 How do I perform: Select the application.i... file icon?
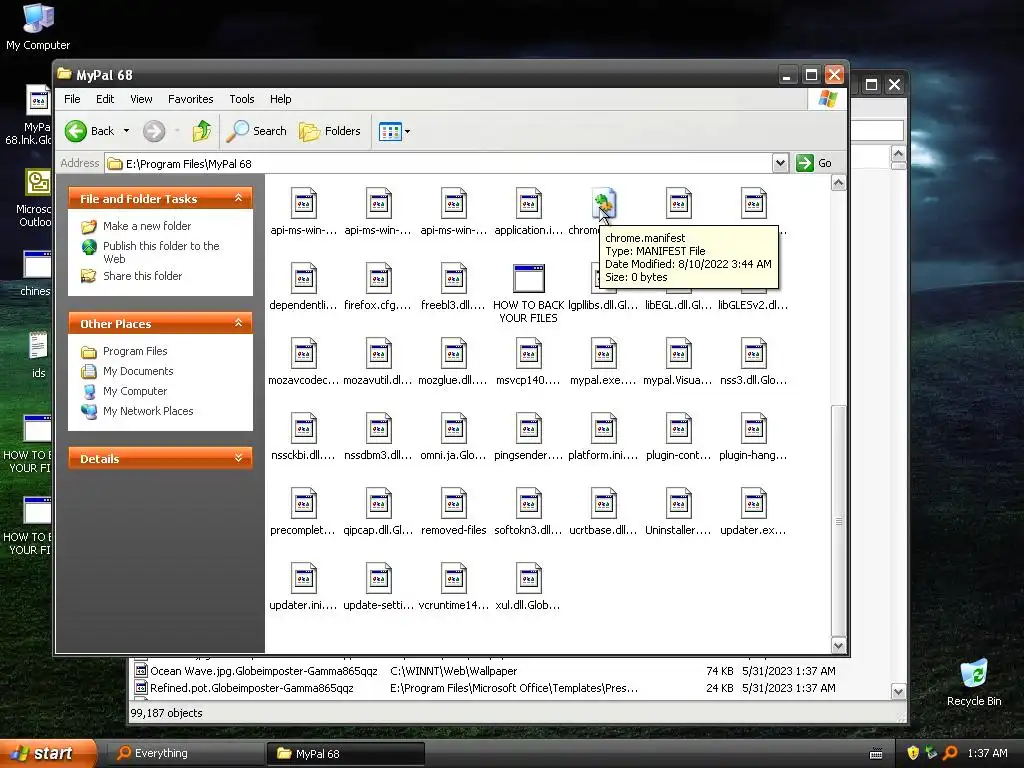[529, 203]
